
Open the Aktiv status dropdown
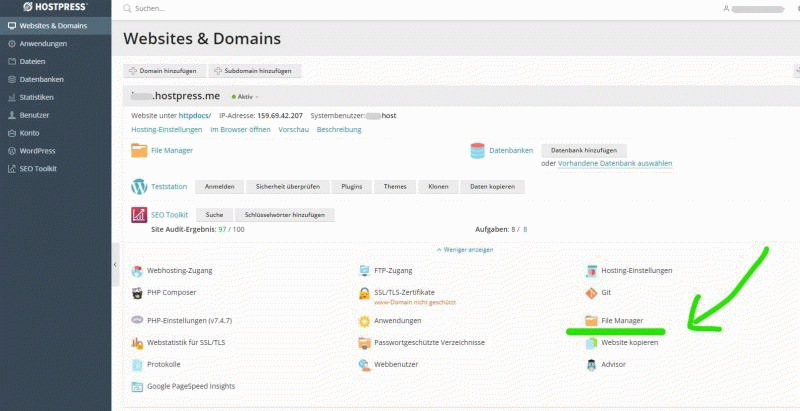[x=245, y=96]
